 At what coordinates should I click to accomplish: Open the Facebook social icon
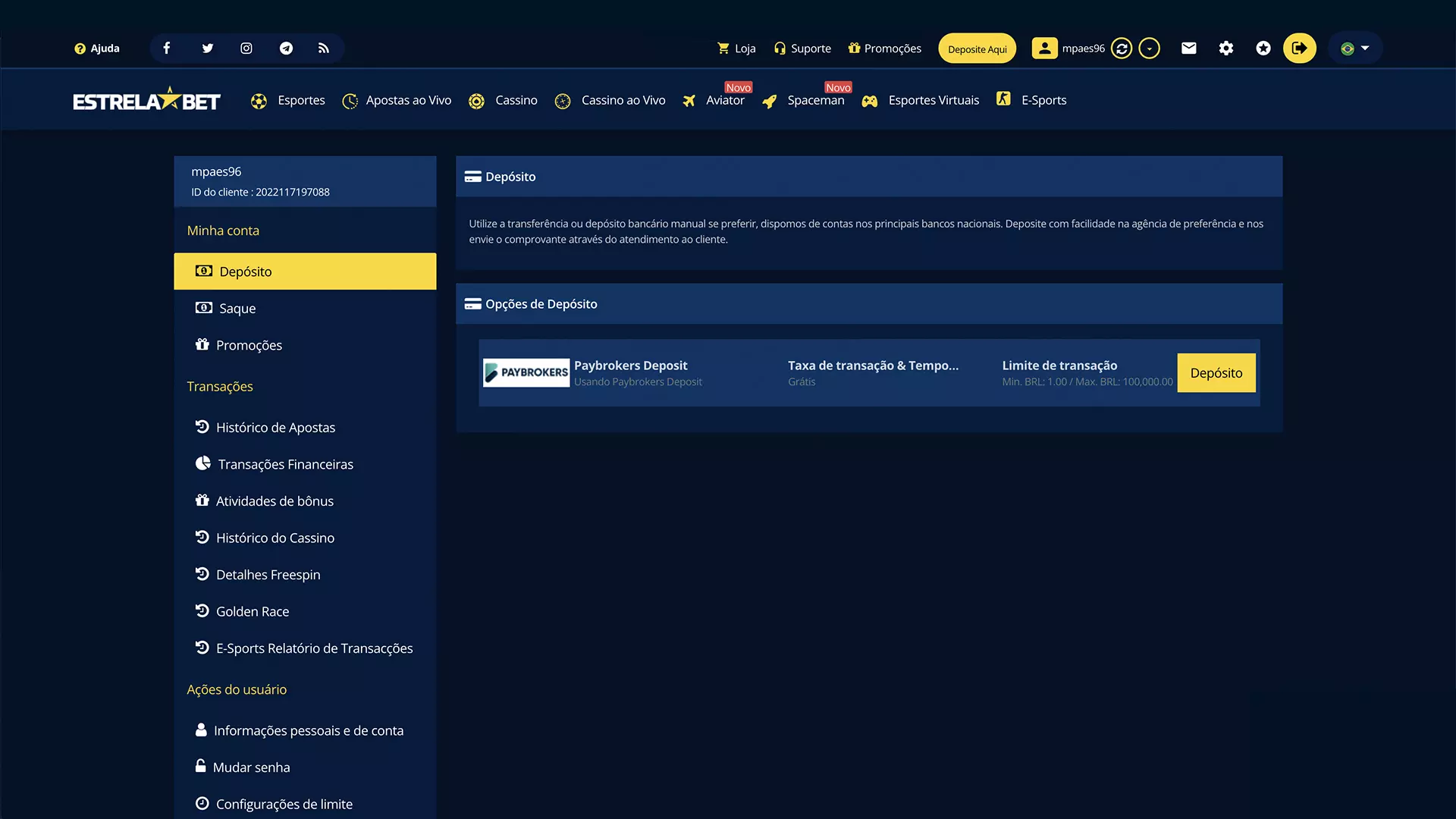coord(167,49)
